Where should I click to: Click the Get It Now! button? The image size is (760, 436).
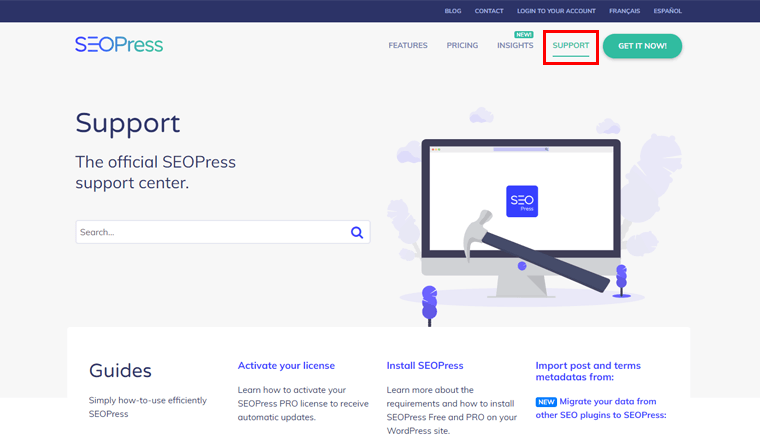tap(642, 46)
